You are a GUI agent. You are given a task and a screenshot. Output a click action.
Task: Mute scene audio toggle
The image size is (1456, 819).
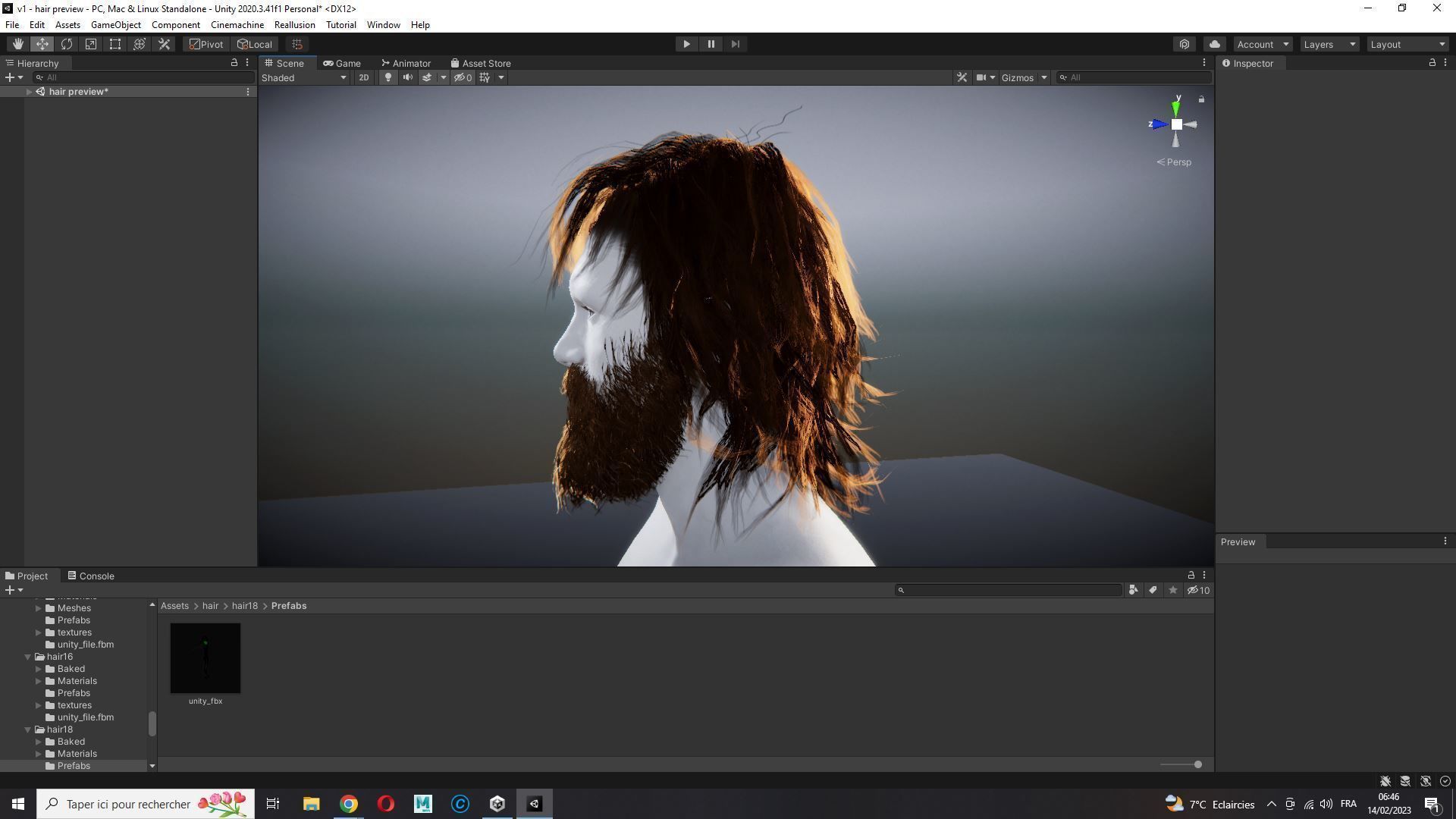point(407,77)
